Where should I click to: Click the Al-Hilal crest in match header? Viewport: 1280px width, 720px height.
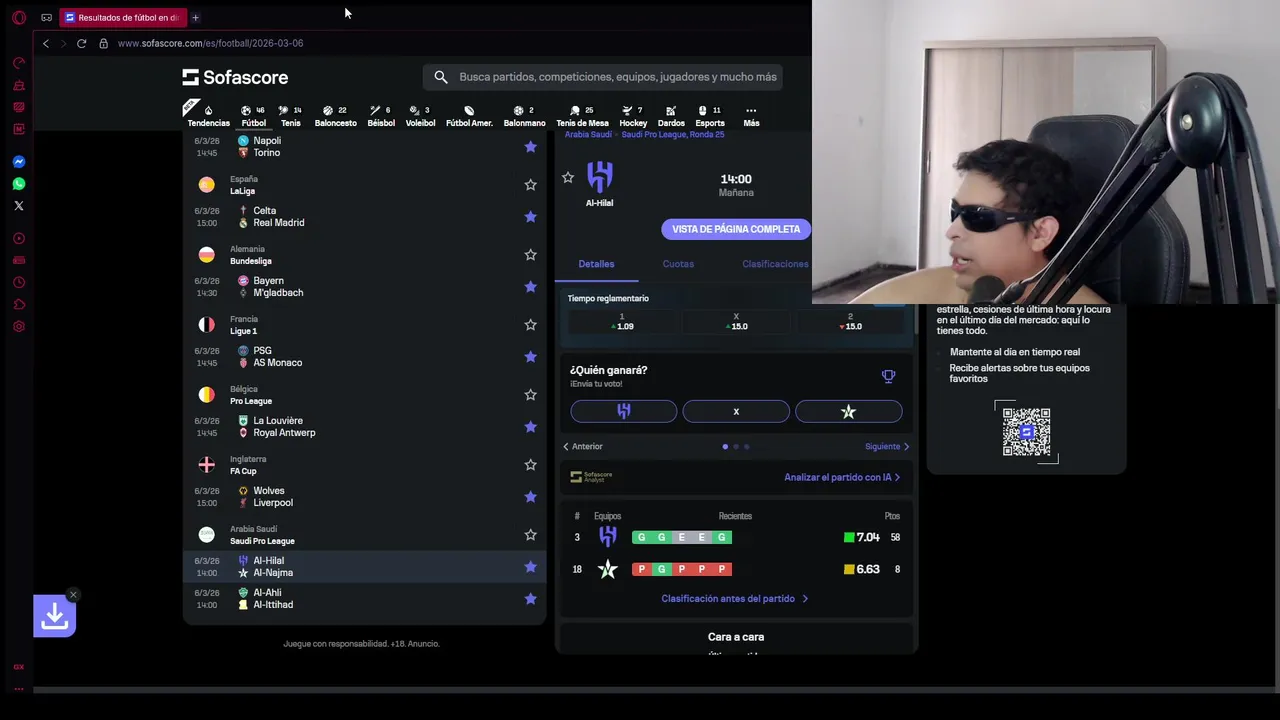coord(600,177)
